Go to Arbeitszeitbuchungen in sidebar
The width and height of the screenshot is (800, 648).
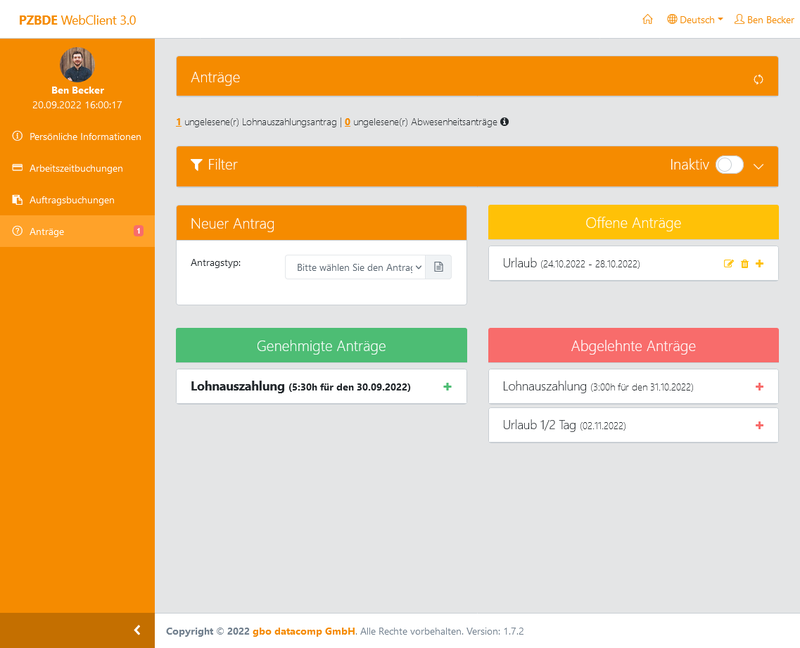76,168
